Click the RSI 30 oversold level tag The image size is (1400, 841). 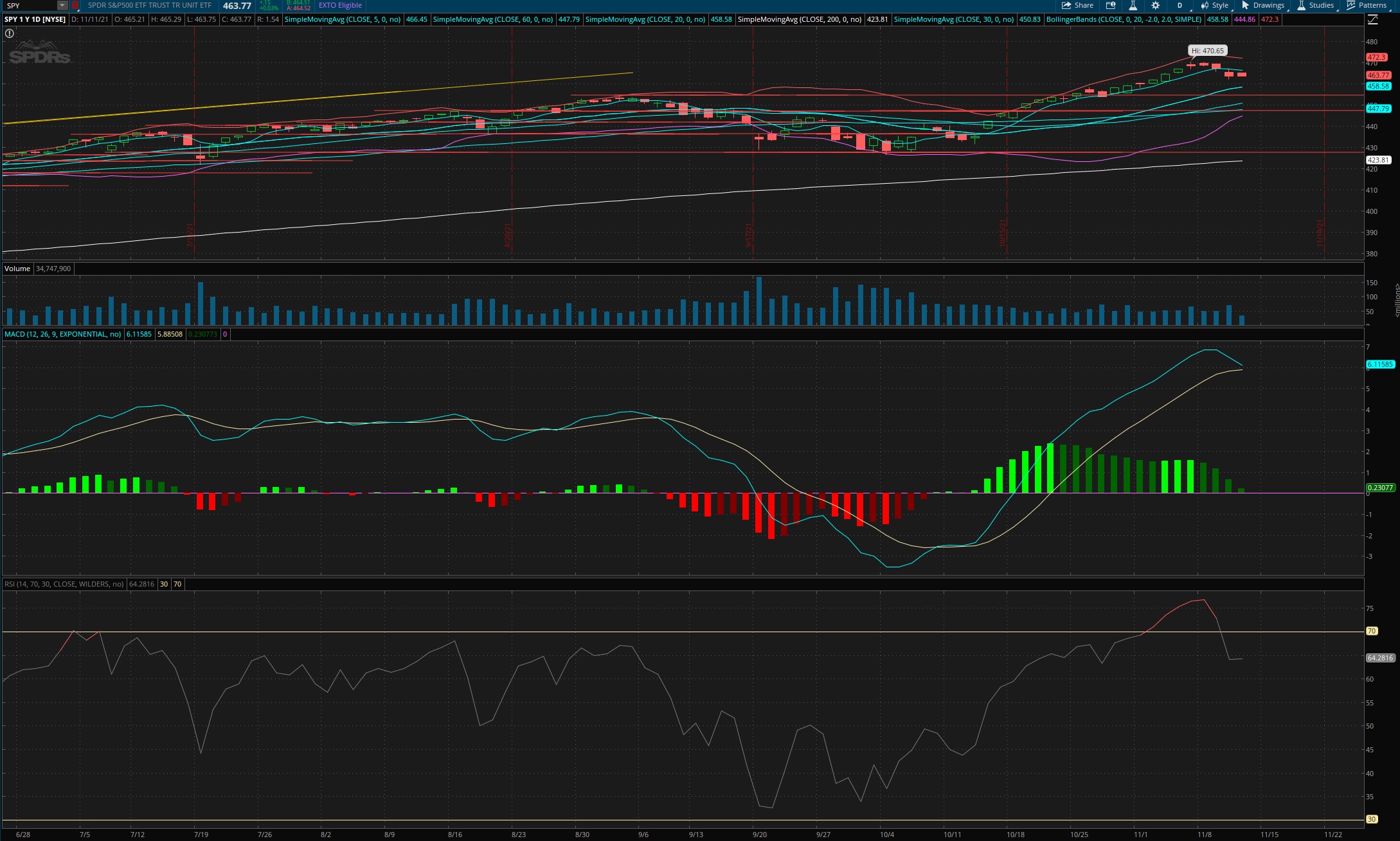point(1372,819)
